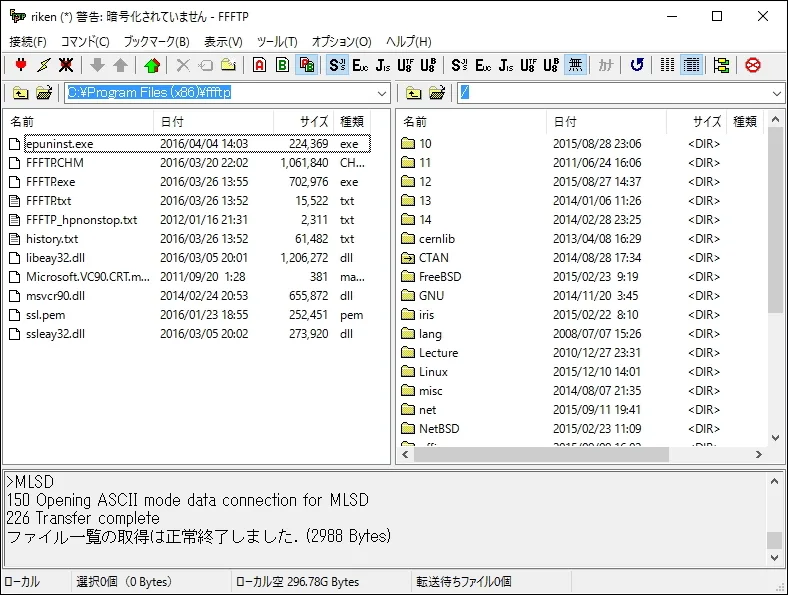Click local pane change folder icon
The height and width of the screenshot is (595, 788).
click(44, 92)
